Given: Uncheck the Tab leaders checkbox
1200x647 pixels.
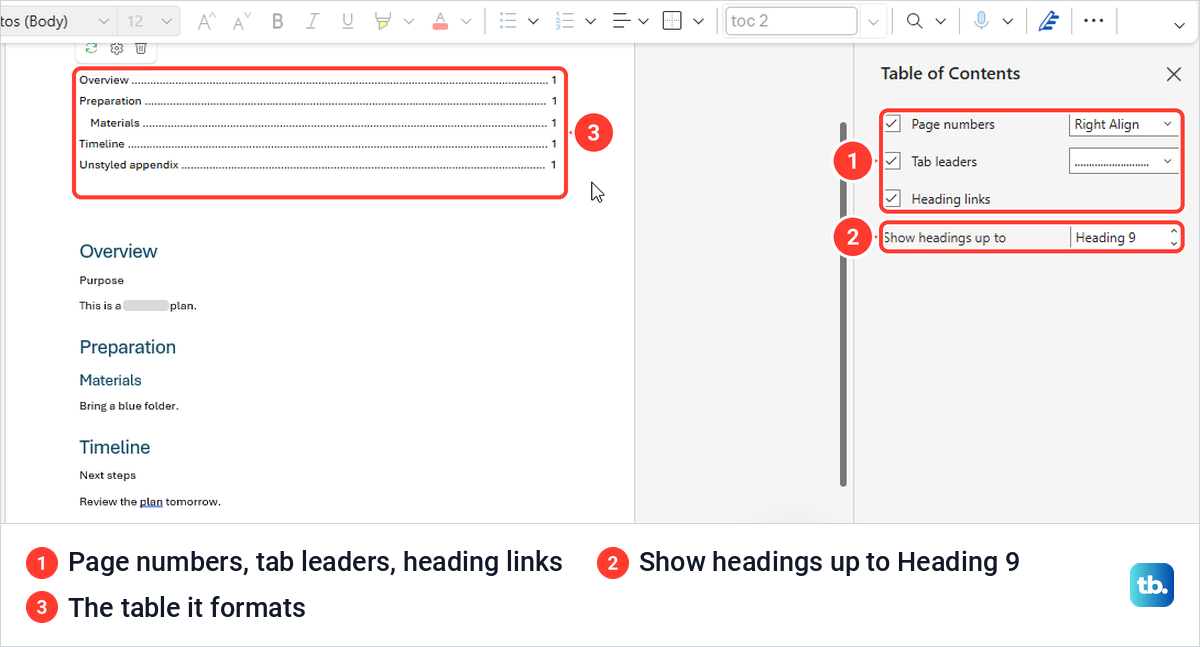Looking at the screenshot, I should click(x=892, y=161).
